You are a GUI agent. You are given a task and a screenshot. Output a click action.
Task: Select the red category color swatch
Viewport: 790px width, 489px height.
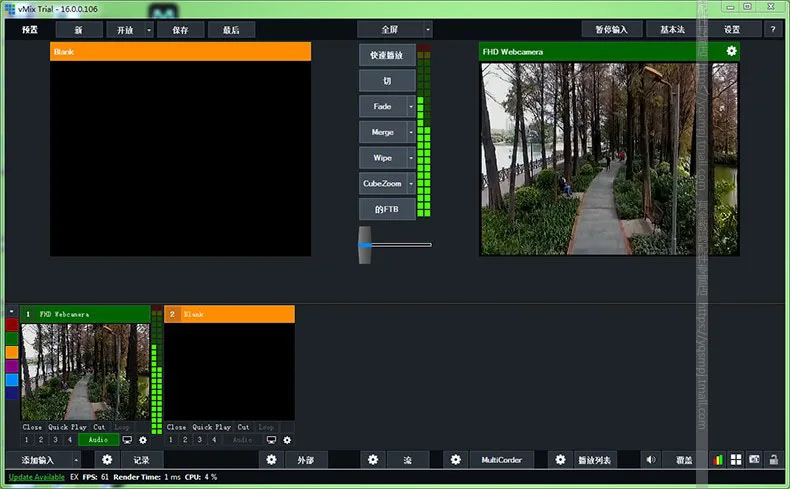click(x=12, y=324)
